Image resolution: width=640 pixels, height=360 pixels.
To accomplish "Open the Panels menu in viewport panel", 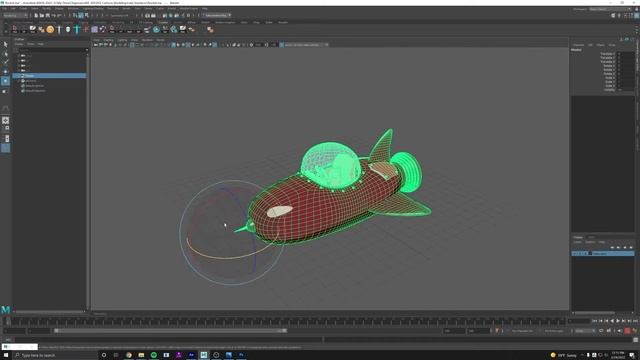I will [160, 40].
